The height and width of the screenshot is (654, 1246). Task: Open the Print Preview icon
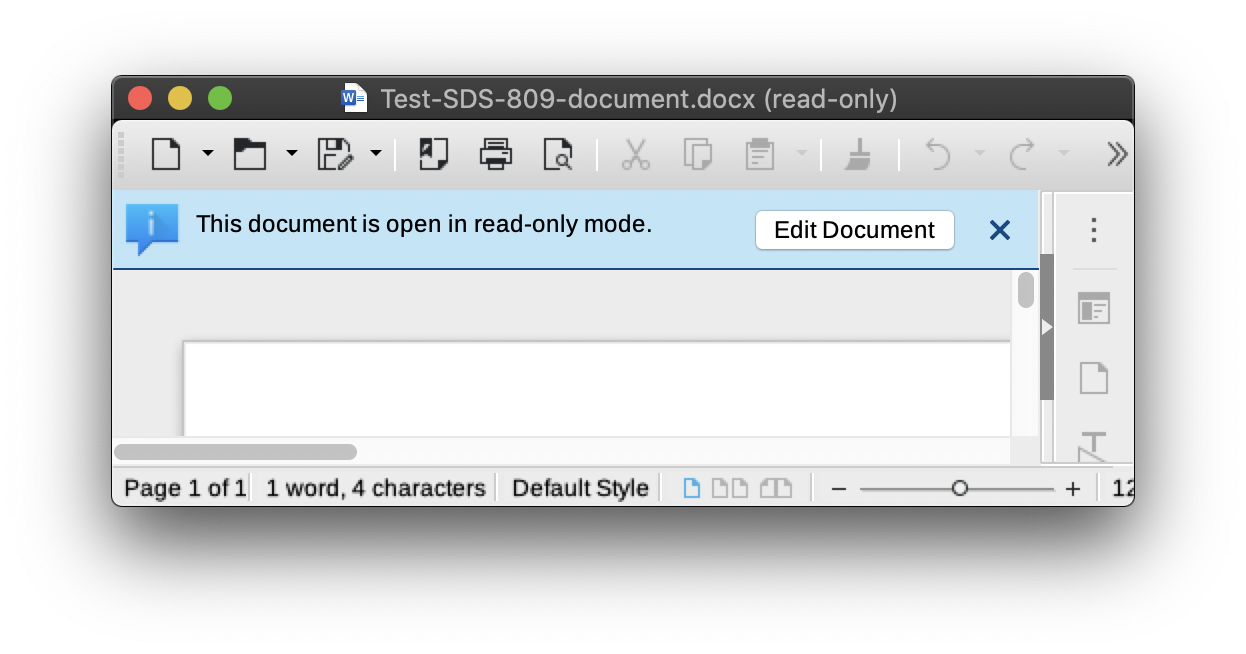pyautogui.click(x=558, y=154)
